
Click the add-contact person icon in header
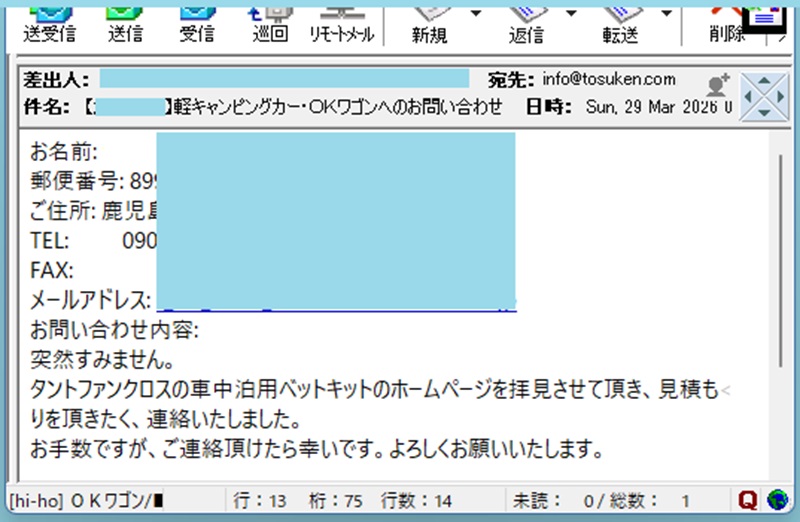(717, 86)
